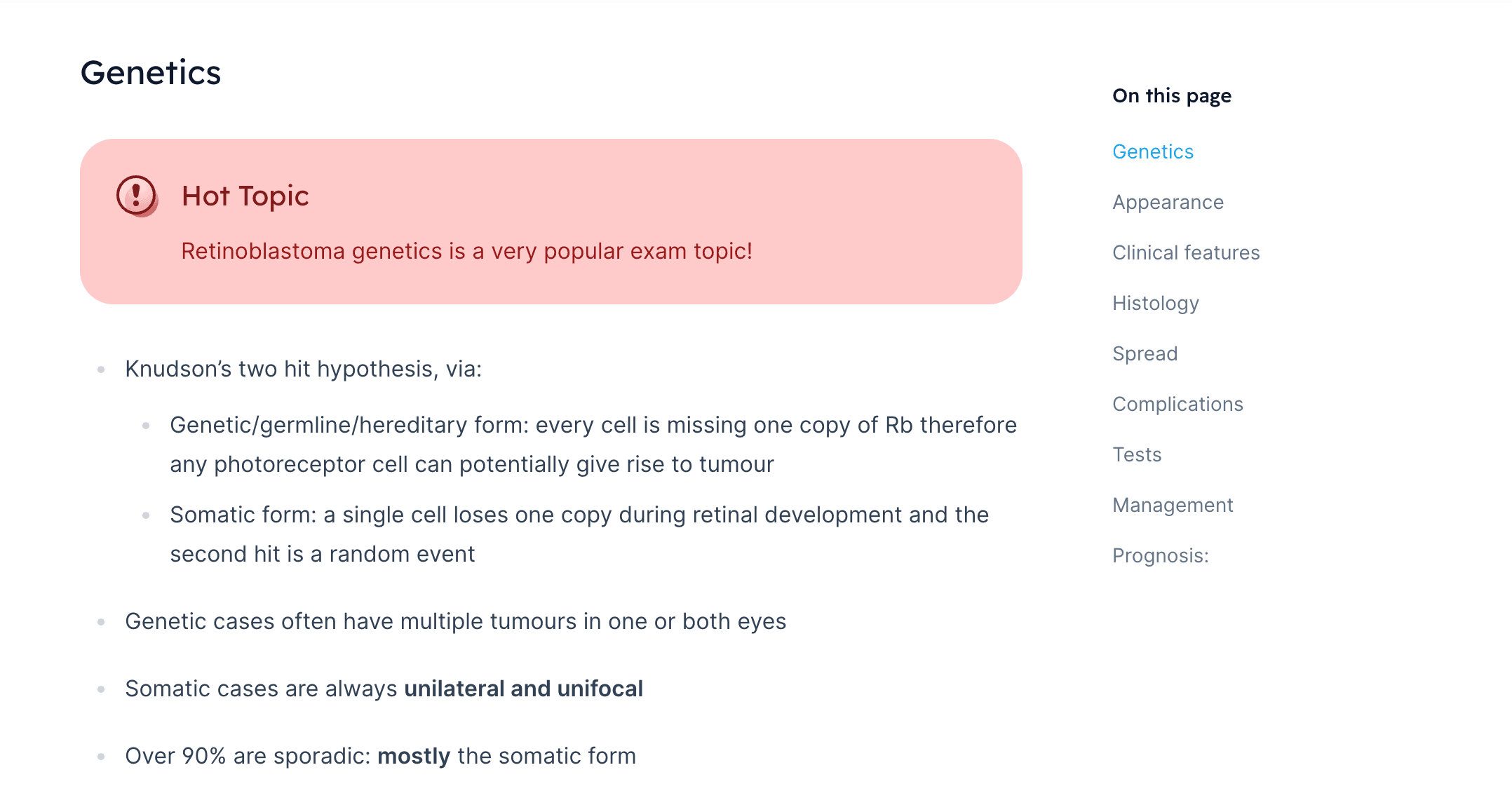This screenshot has height=798, width=1512.
Task: Navigate to Histology in page contents
Action: pyautogui.click(x=1156, y=303)
